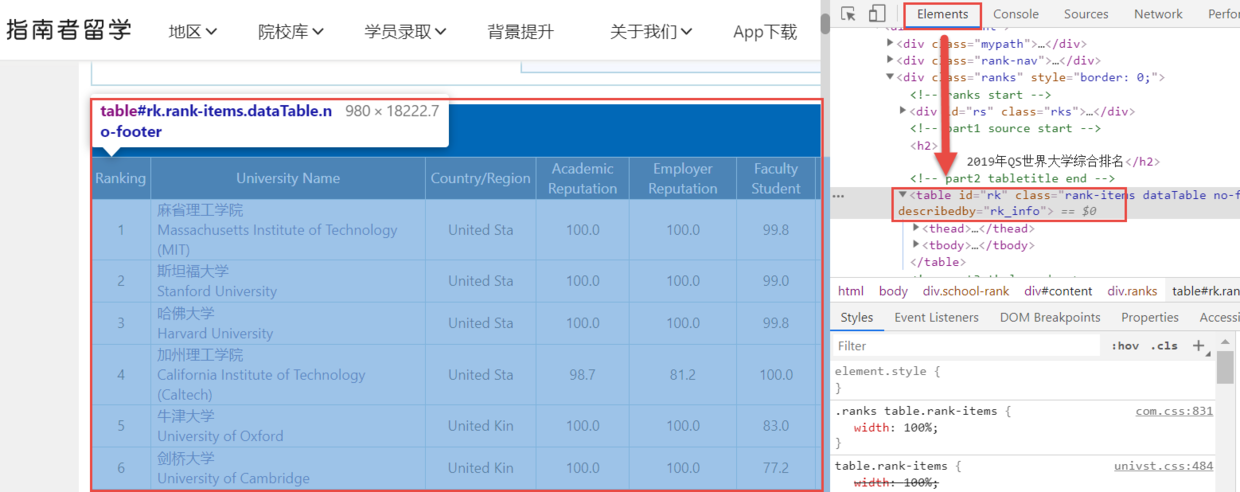Click the 指南者留学 site logo
The height and width of the screenshot is (492, 1240).
pyautogui.click(x=68, y=30)
